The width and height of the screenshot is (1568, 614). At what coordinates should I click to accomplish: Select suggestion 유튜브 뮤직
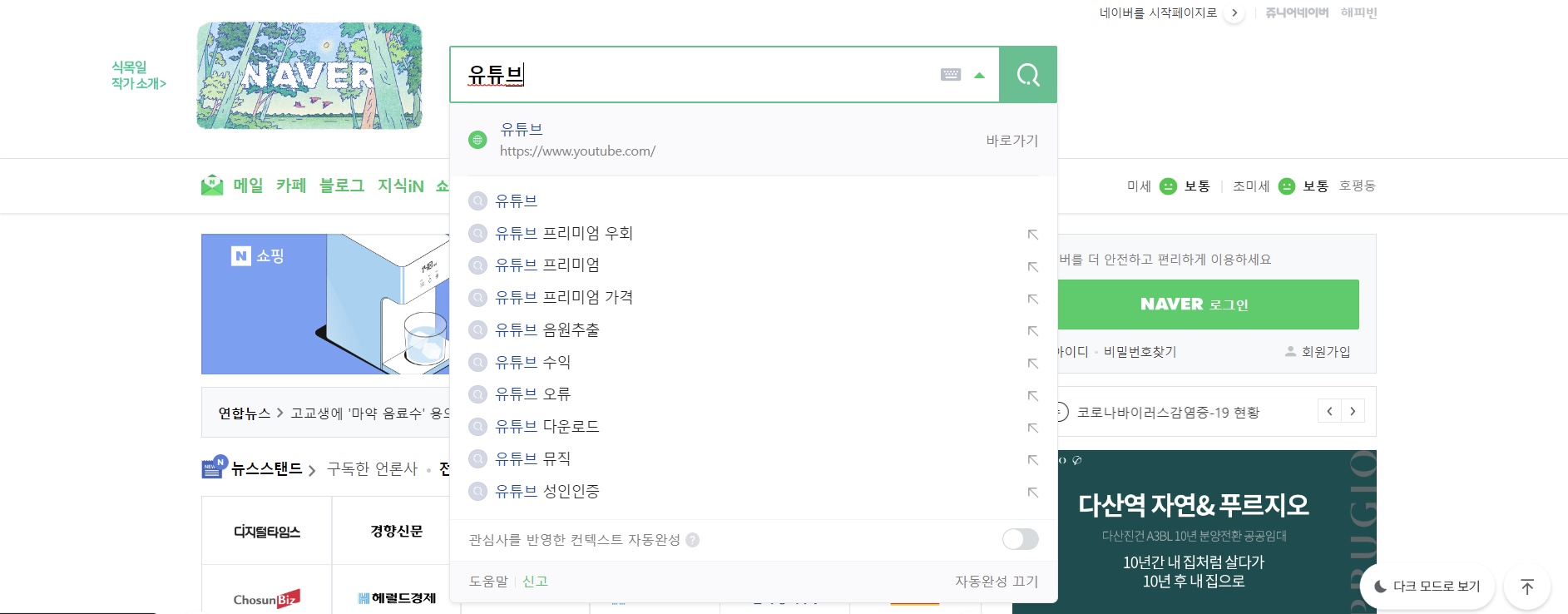coord(533,458)
